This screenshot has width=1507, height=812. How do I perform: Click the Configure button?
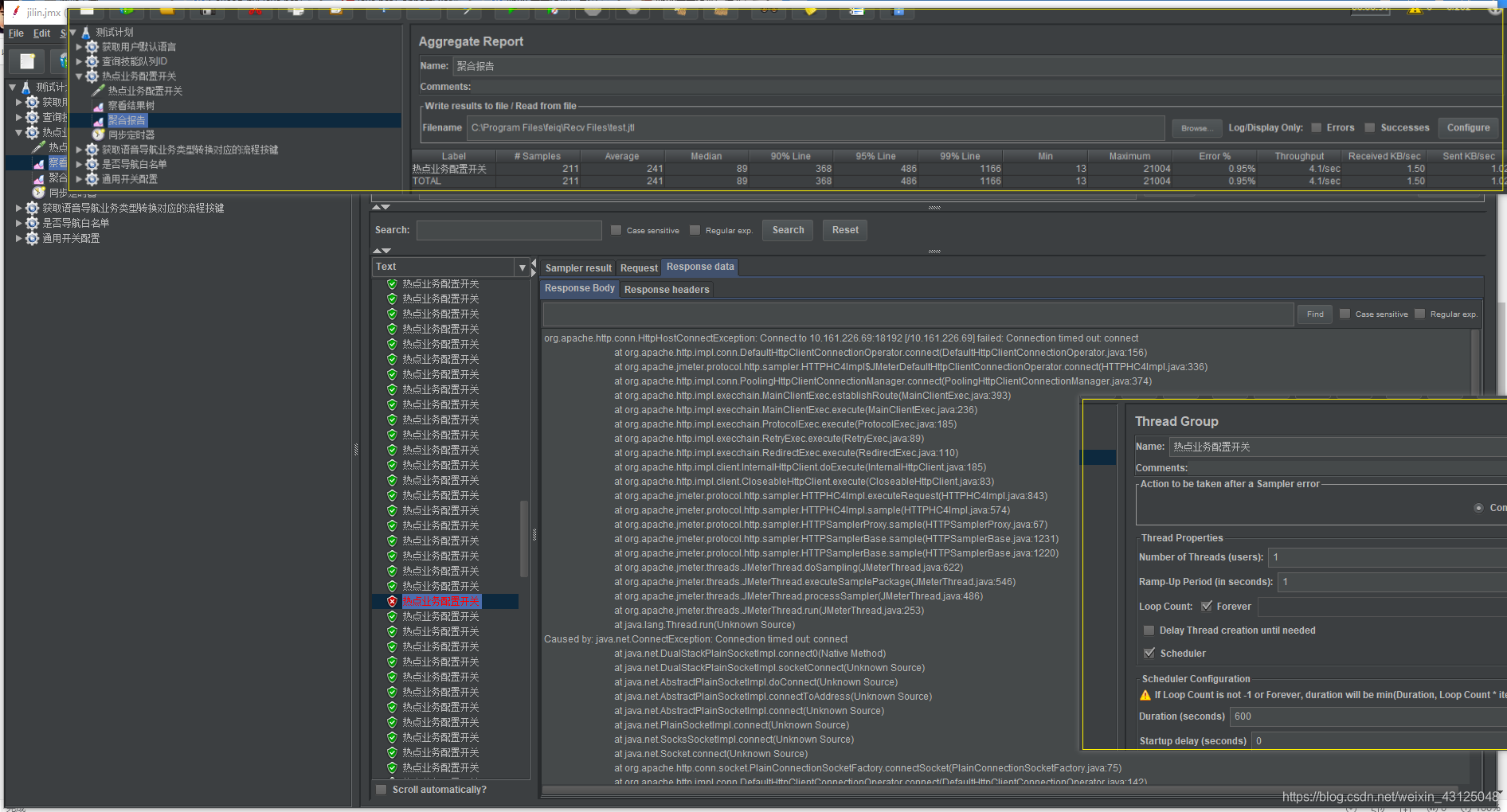tap(1468, 127)
